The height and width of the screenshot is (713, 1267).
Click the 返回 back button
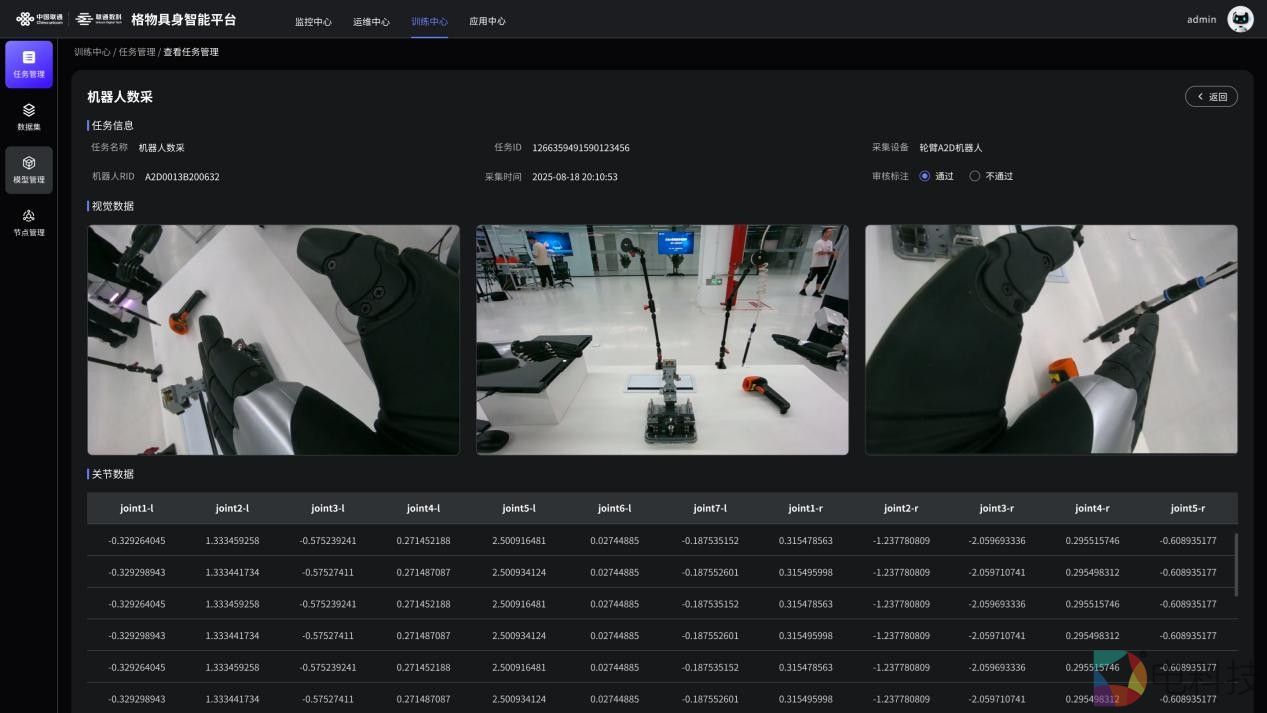tap(1211, 97)
